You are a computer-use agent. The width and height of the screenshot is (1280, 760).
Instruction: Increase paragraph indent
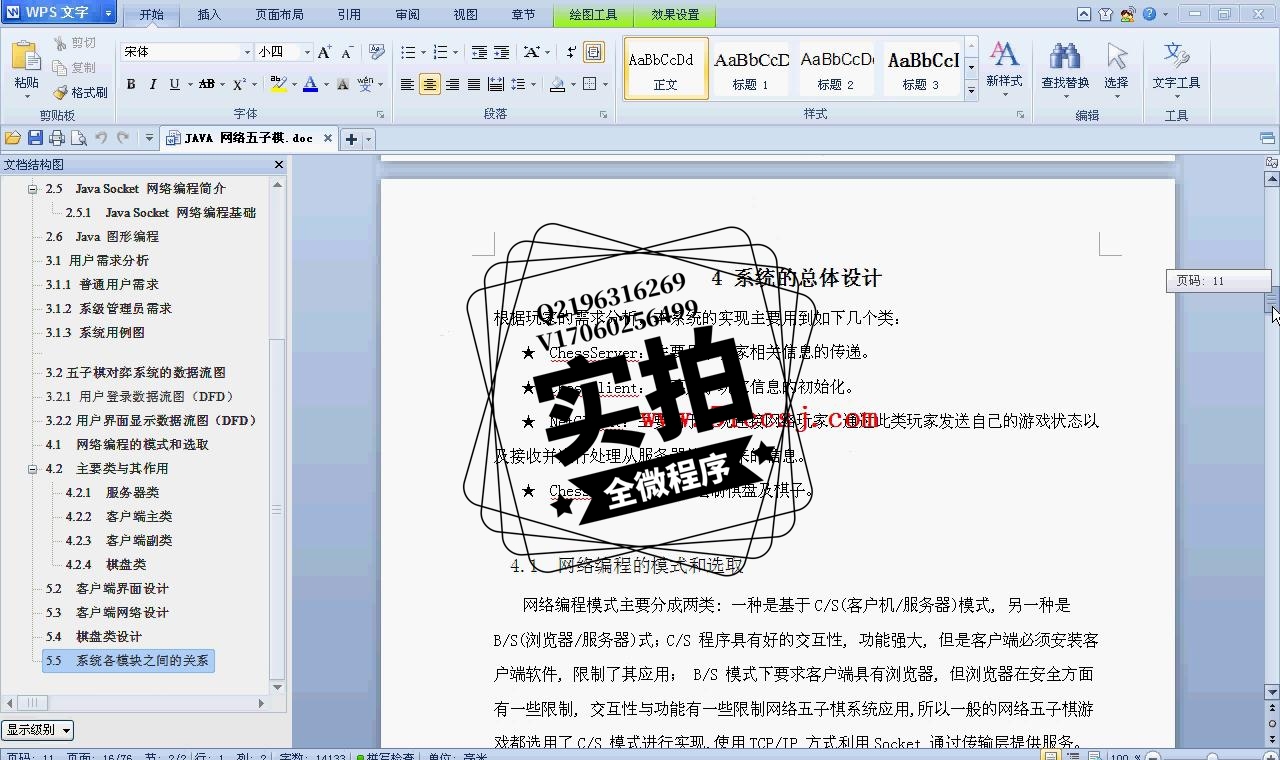[x=501, y=52]
